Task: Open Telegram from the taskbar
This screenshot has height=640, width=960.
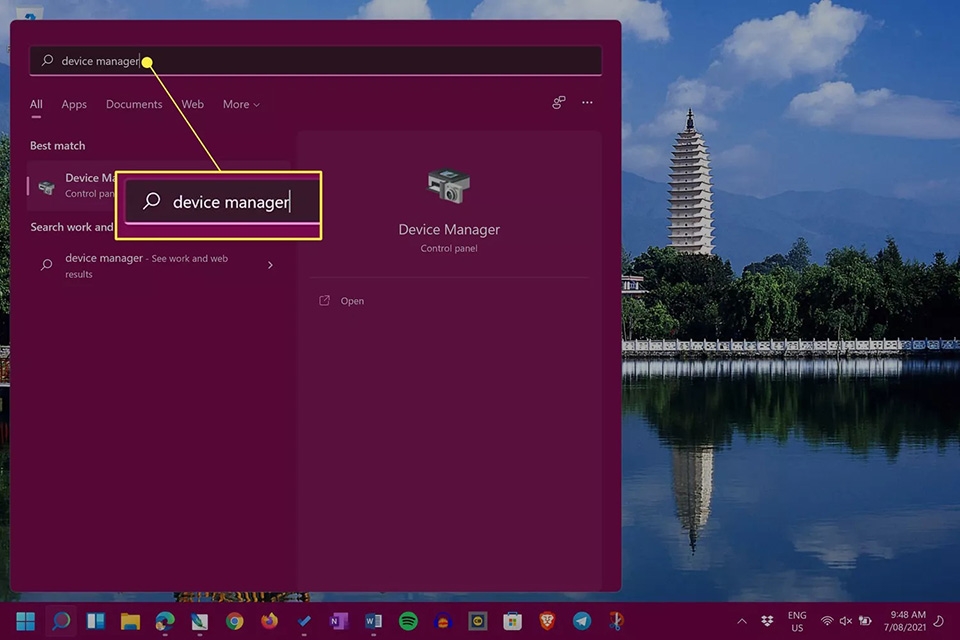Action: [580, 621]
